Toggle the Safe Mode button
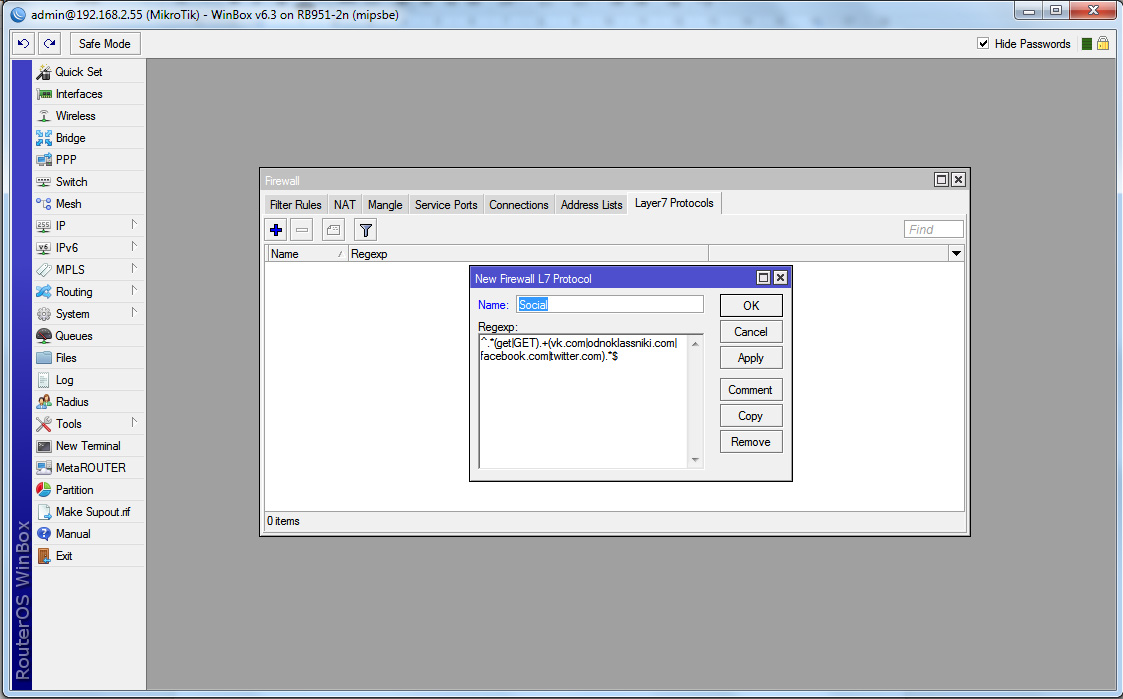The height and width of the screenshot is (699, 1123). [x=105, y=44]
